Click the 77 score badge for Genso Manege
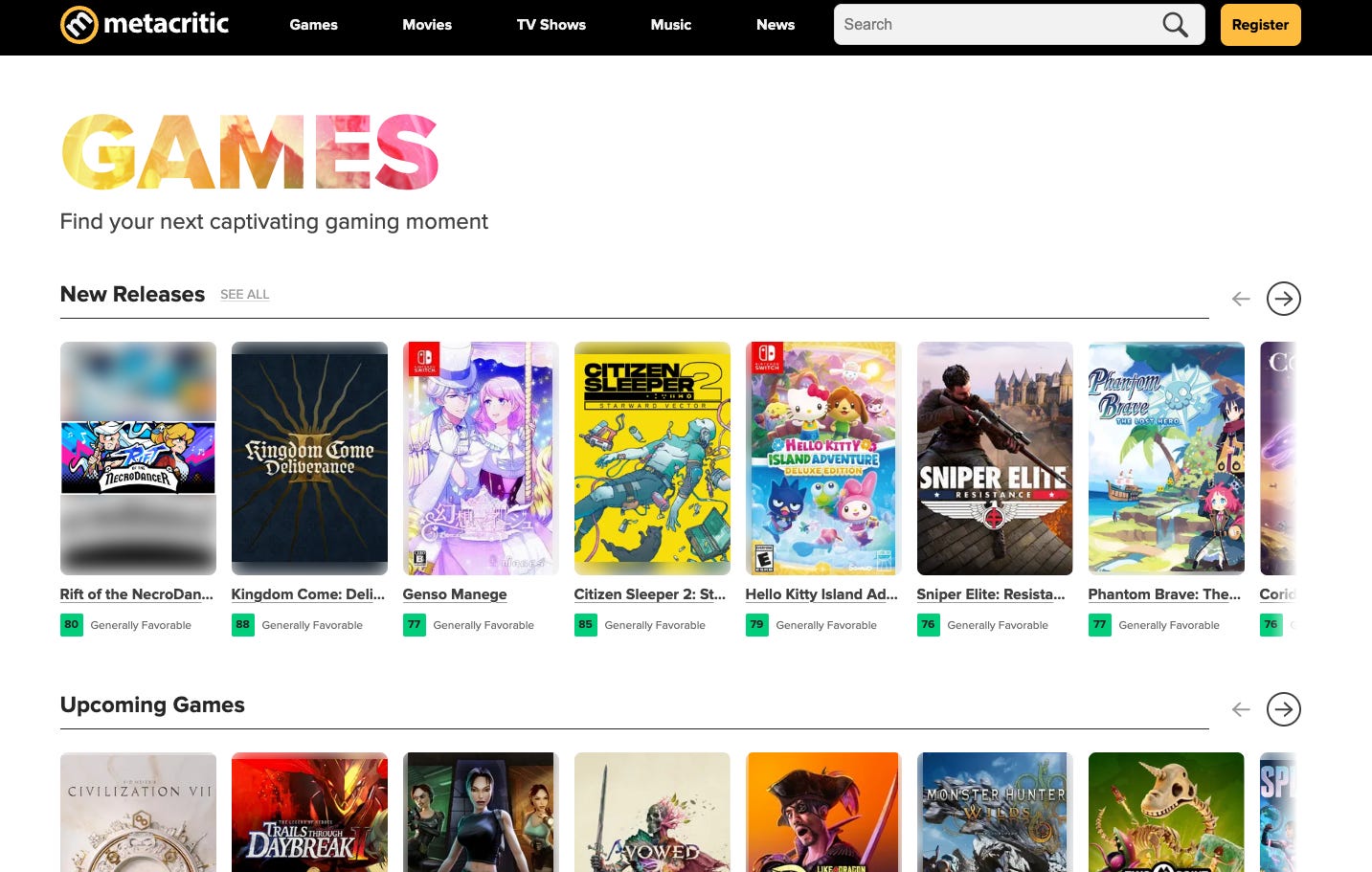The width and height of the screenshot is (1372, 872). point(415,625)
